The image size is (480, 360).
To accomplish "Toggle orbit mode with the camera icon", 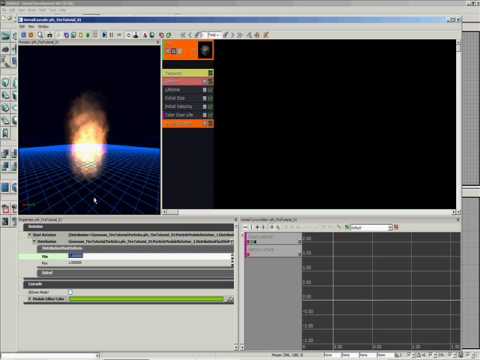I will tap(50, 35).
